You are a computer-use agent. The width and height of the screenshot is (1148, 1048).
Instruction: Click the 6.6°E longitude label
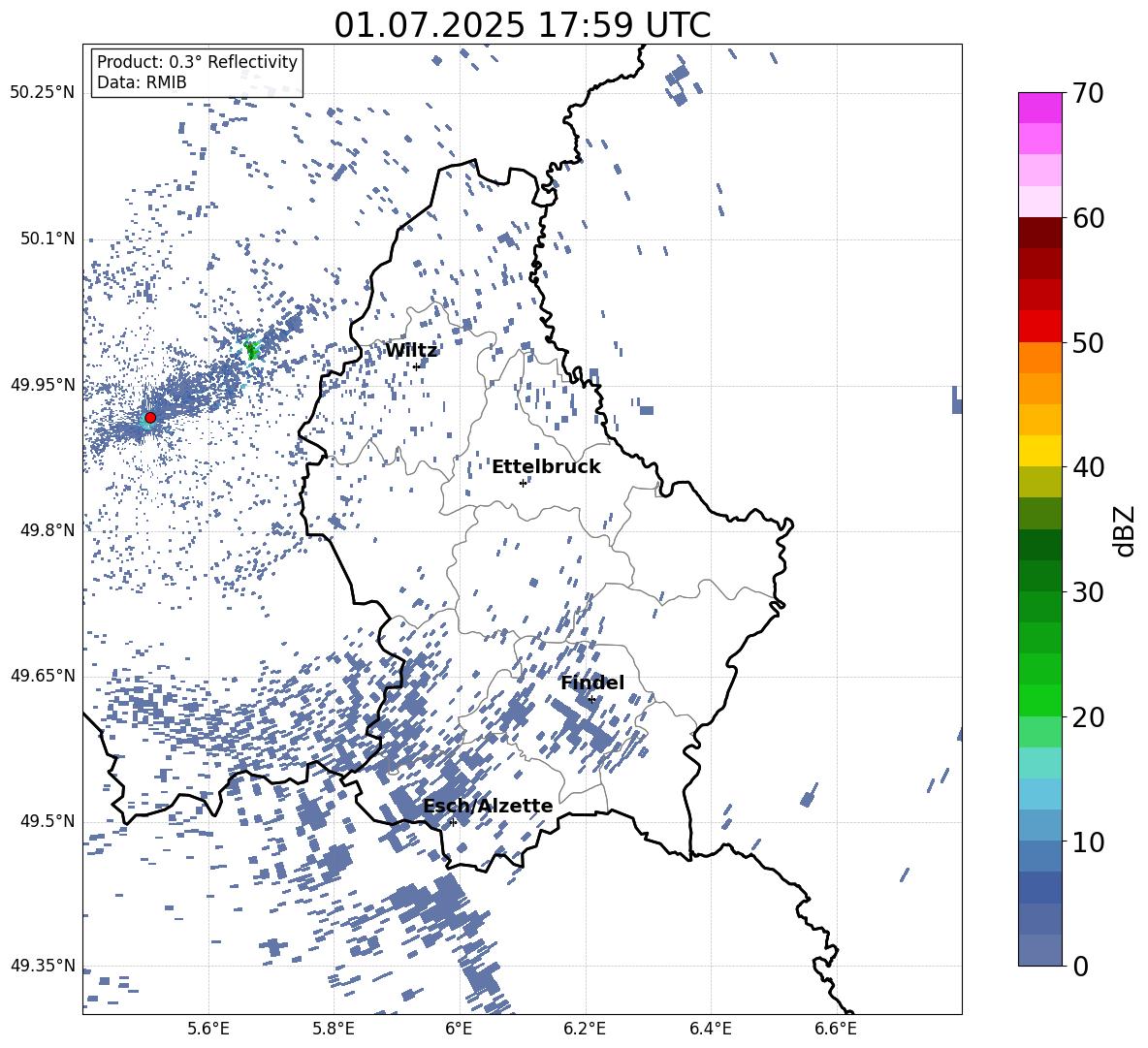tap(836, 1029)
